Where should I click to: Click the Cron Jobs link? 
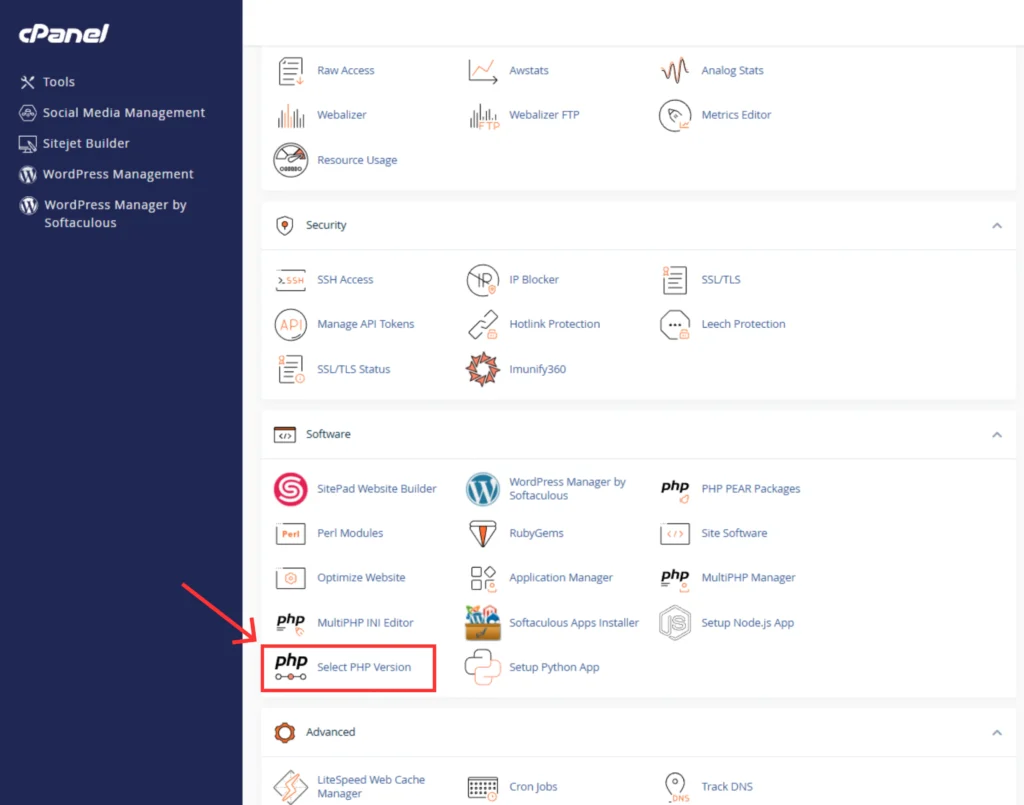[533, 787]
